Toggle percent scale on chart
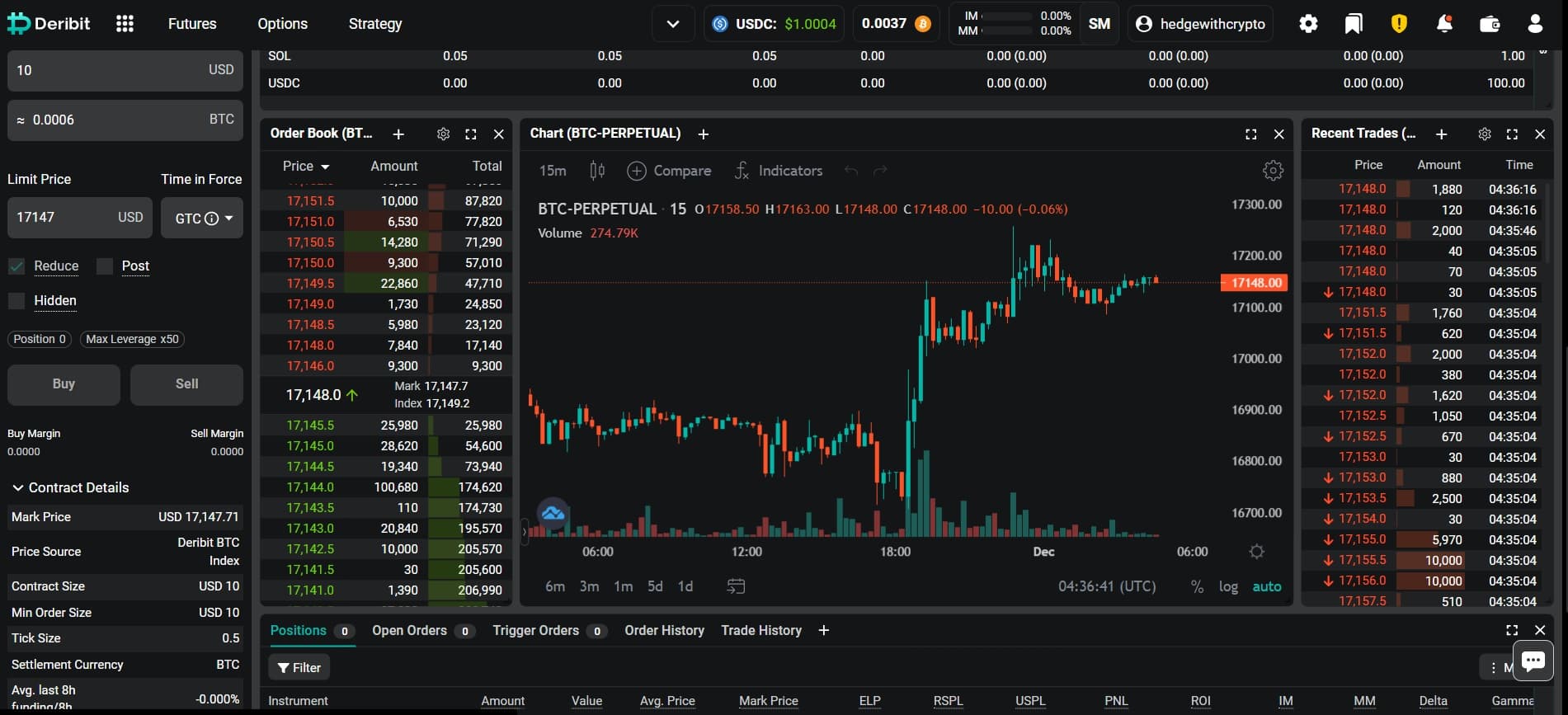The width and height of the screenshot is (1568, 715). click(x=1197, y=586)
